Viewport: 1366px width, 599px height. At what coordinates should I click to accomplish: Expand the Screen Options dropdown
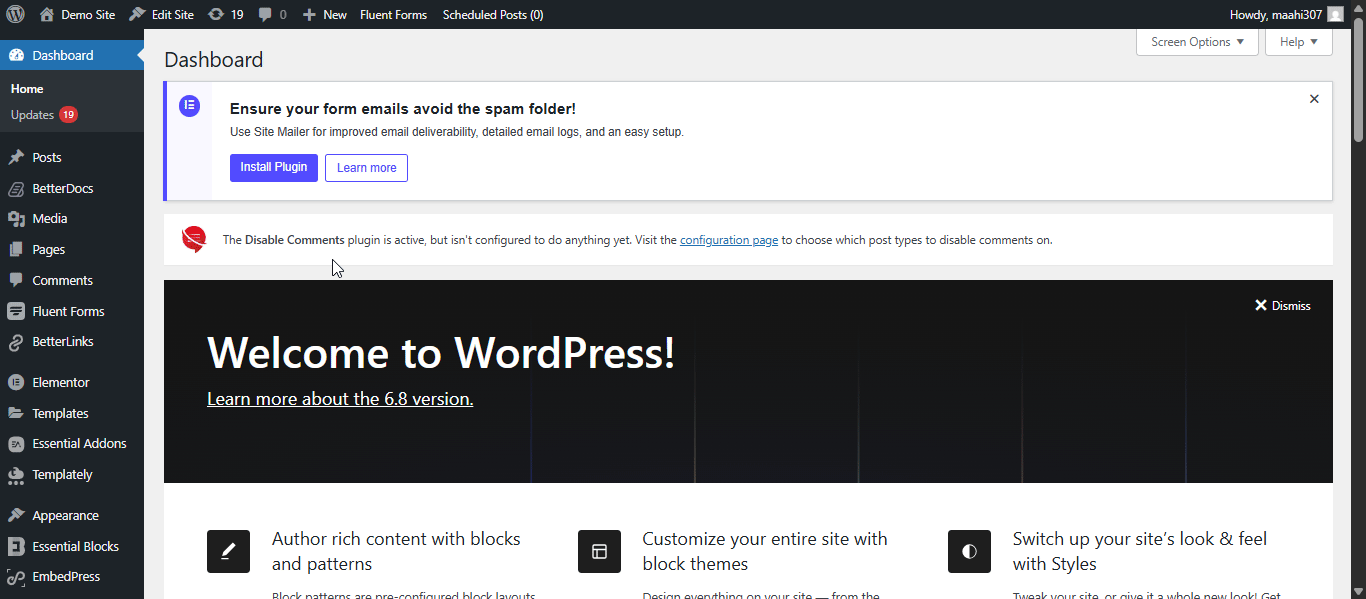click(1197, 42)
